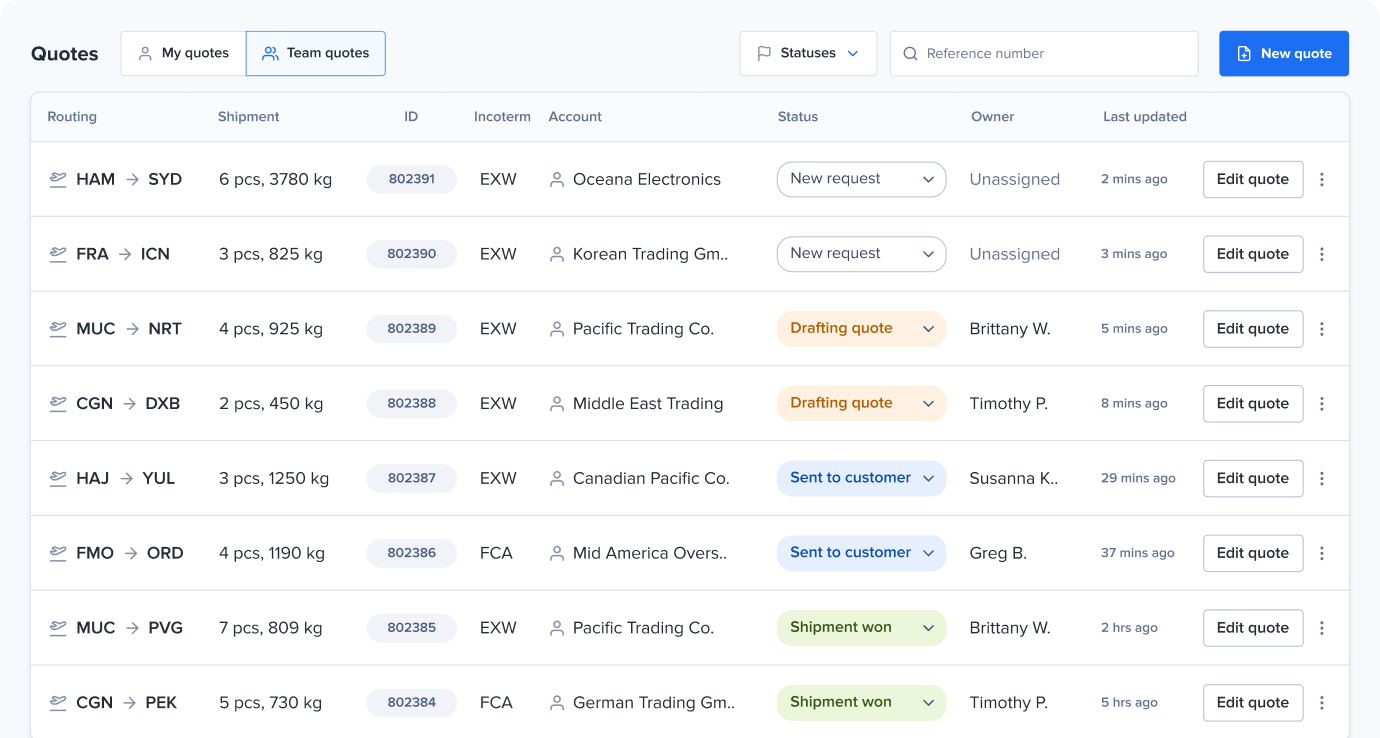This screenshot has height=738, width=1380.
Task: Open three-dot menu for CGN to PEK quote
Action: tap(1322, 703)
